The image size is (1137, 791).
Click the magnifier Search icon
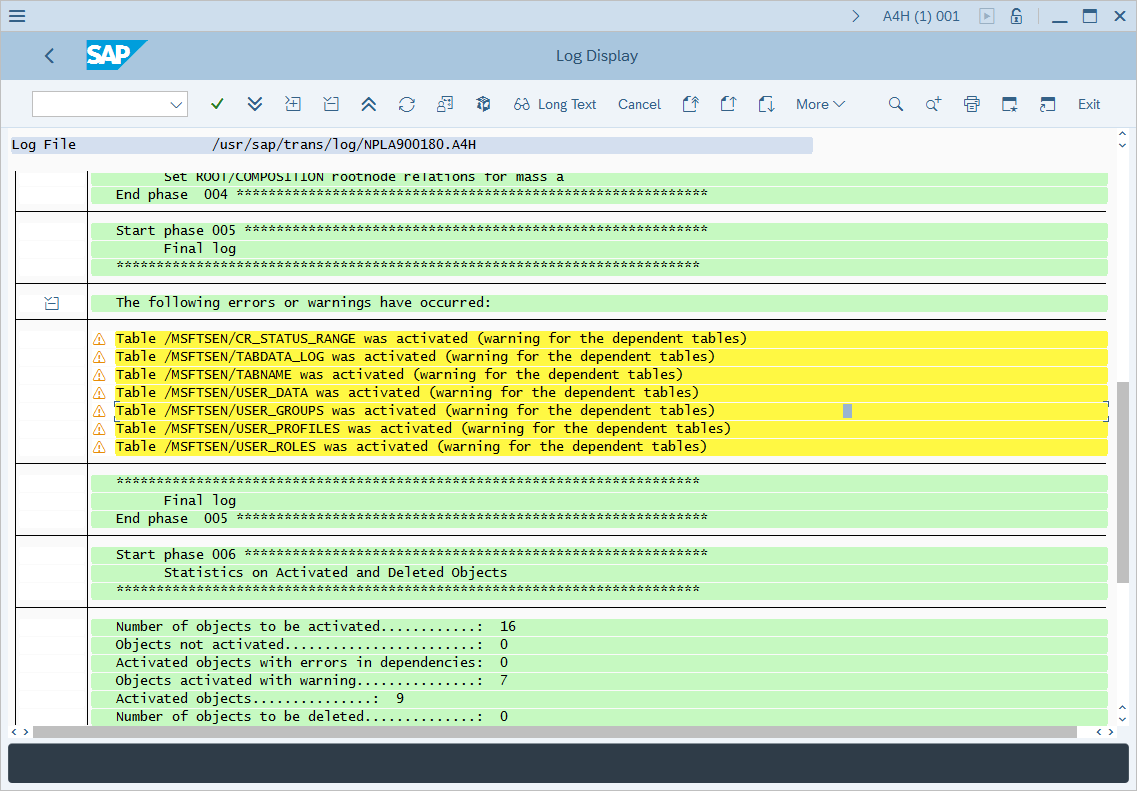click(x=895, y=104)
